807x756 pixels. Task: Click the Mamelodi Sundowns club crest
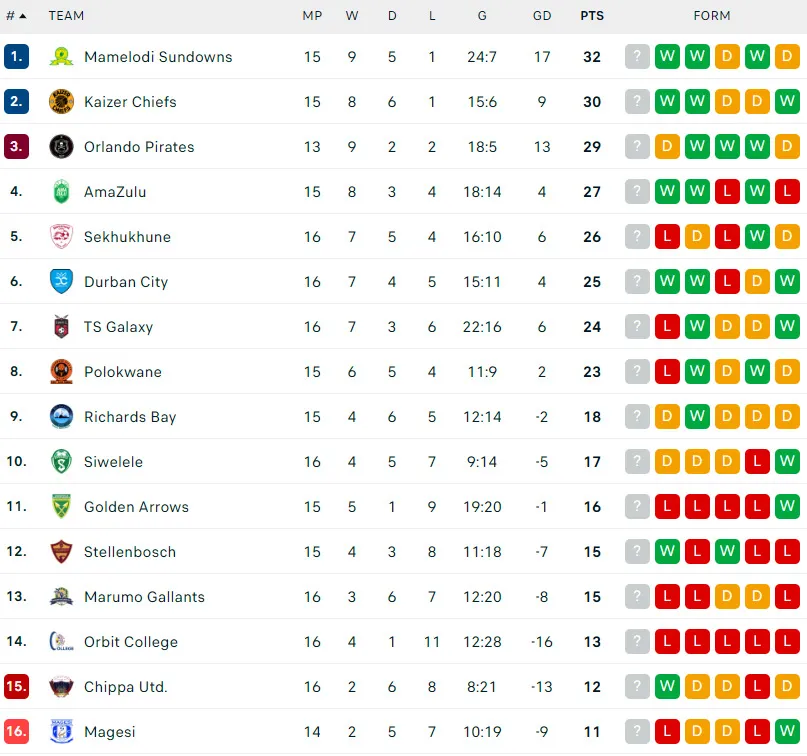tap(61, 57)
